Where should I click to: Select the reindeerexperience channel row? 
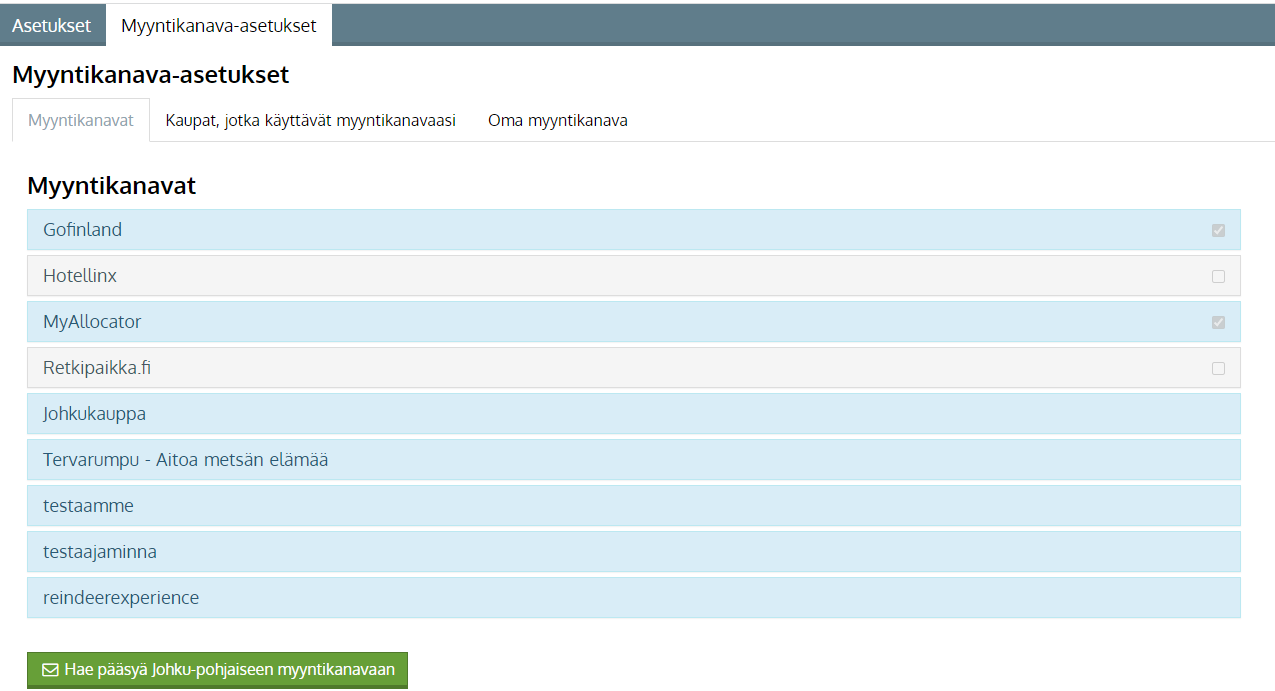(634, 598)
